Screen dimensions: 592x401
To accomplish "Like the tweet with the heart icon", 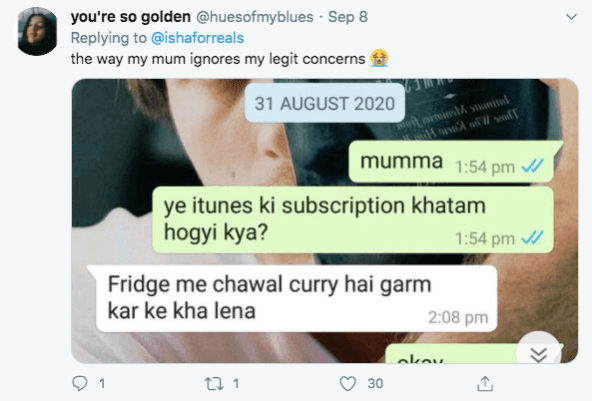I will point(347,384).
